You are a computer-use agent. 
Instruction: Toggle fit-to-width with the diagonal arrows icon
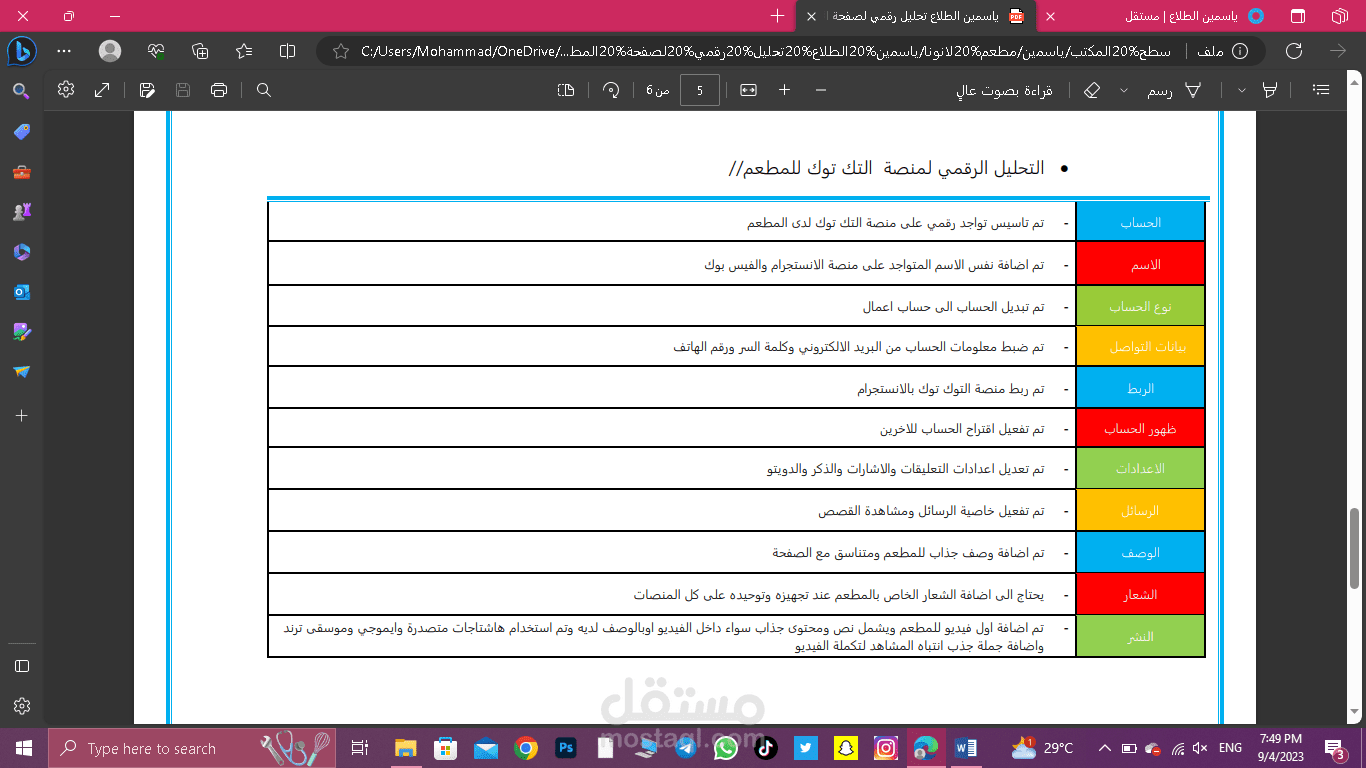(102, 89)
